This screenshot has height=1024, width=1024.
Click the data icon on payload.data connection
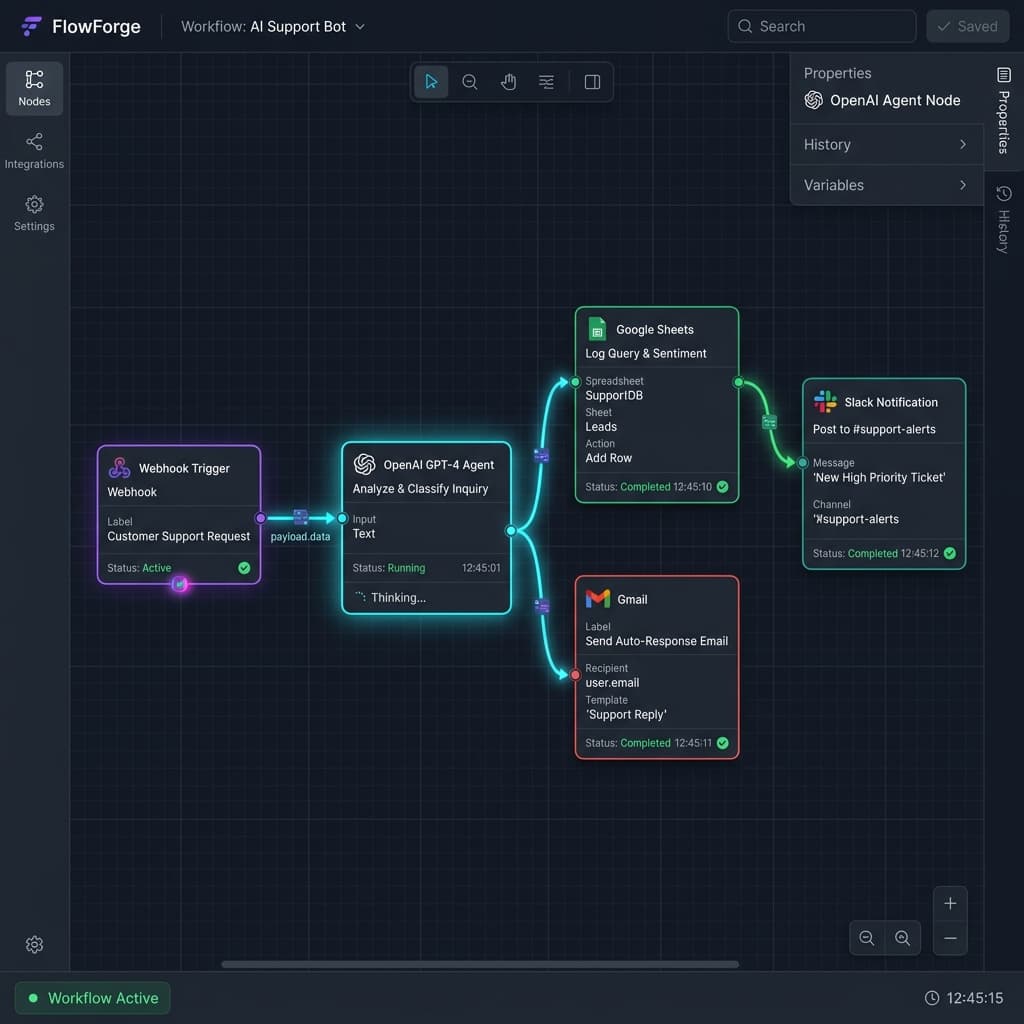coord(300,517)
